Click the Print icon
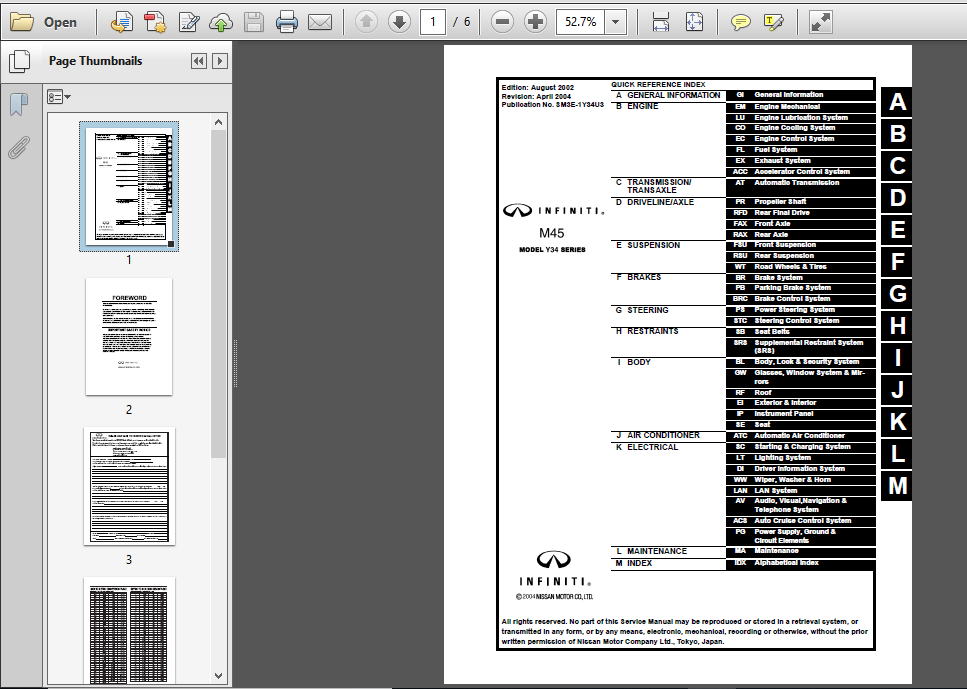This screenshot has height=689, width=967. click(x=287, y=23)
